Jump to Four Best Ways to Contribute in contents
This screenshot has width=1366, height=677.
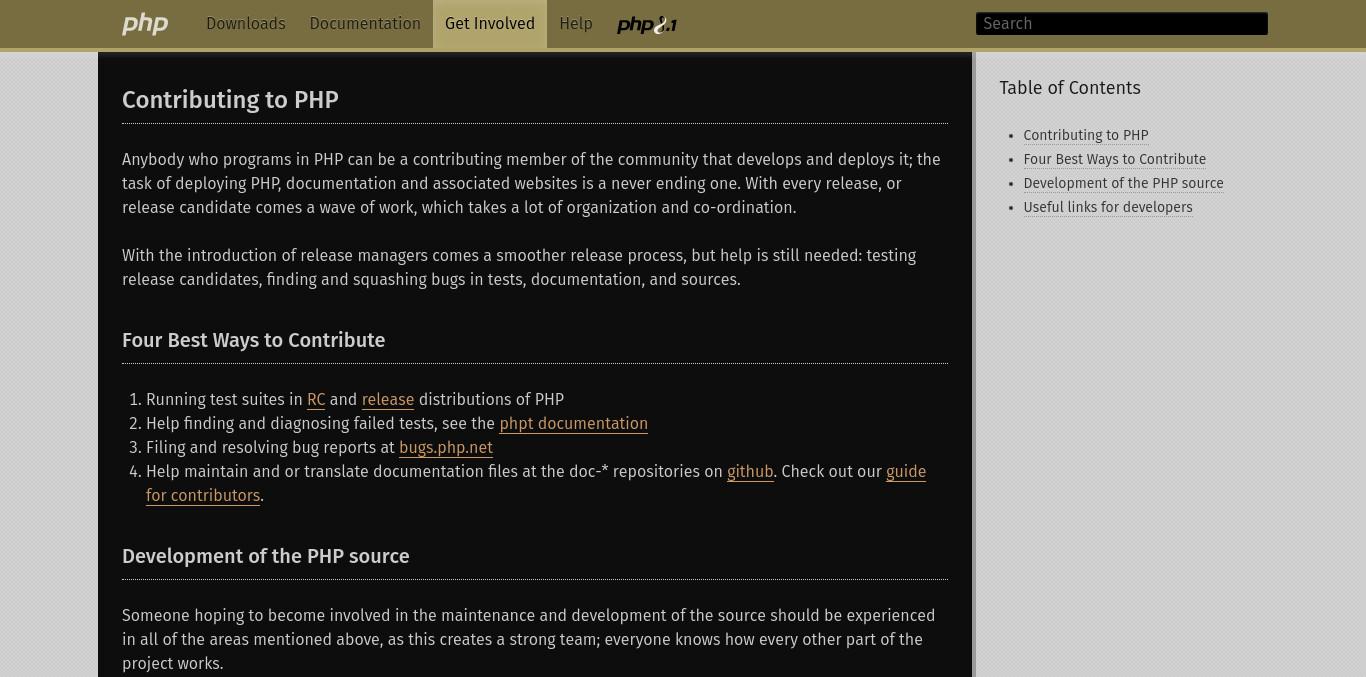click(x=1115, y=159)
